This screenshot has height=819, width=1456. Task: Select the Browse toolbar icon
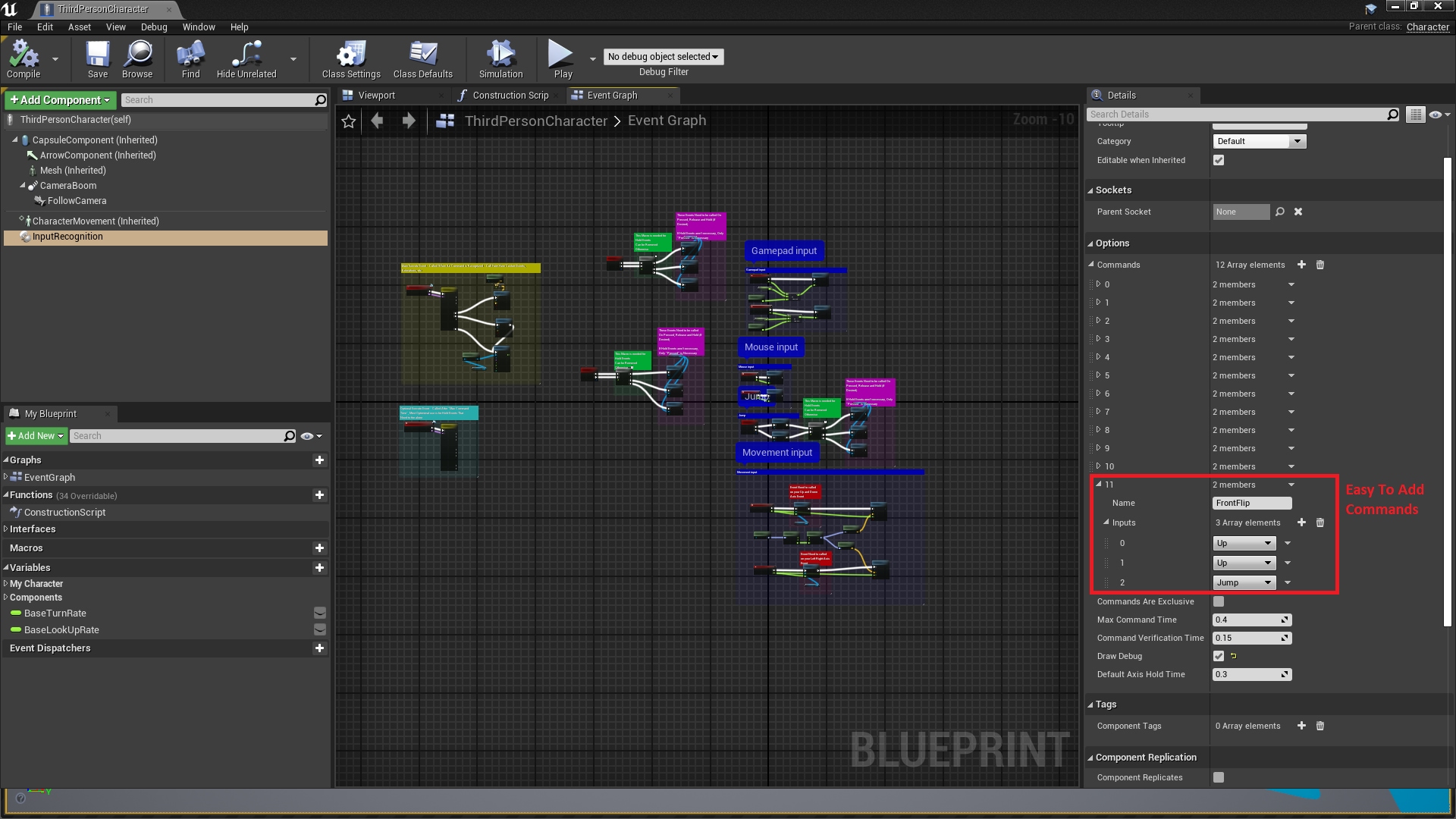[x=137, y=59]
